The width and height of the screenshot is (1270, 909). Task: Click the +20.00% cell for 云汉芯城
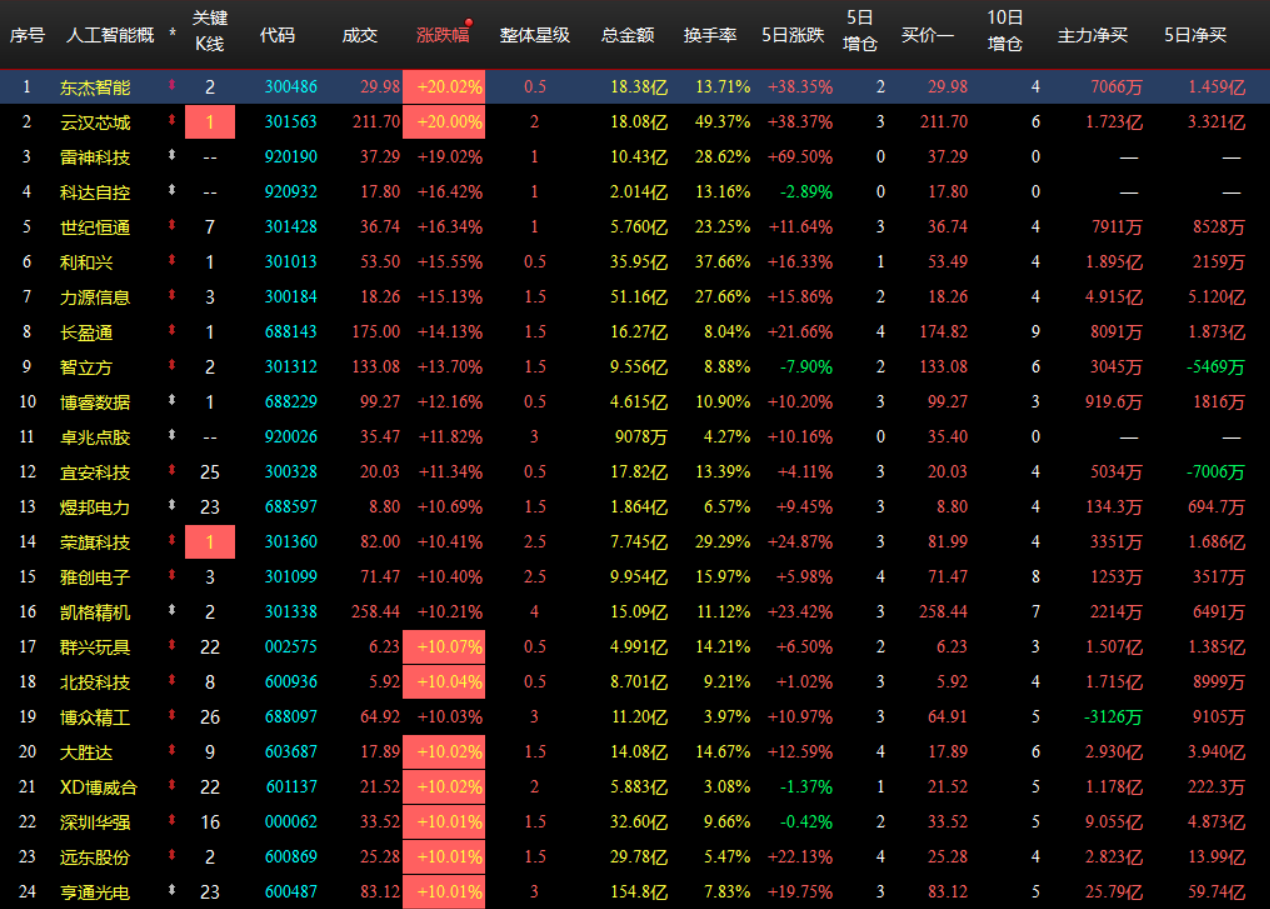pos(444,122)
